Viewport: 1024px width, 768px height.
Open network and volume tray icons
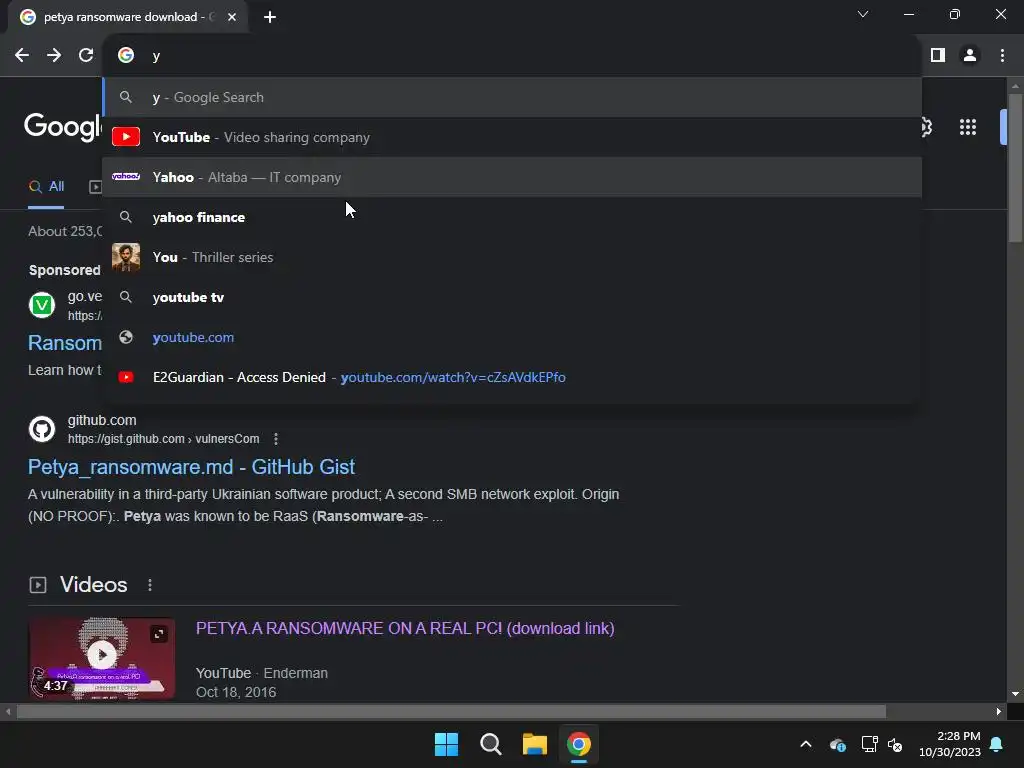click(x=882, y=744)
